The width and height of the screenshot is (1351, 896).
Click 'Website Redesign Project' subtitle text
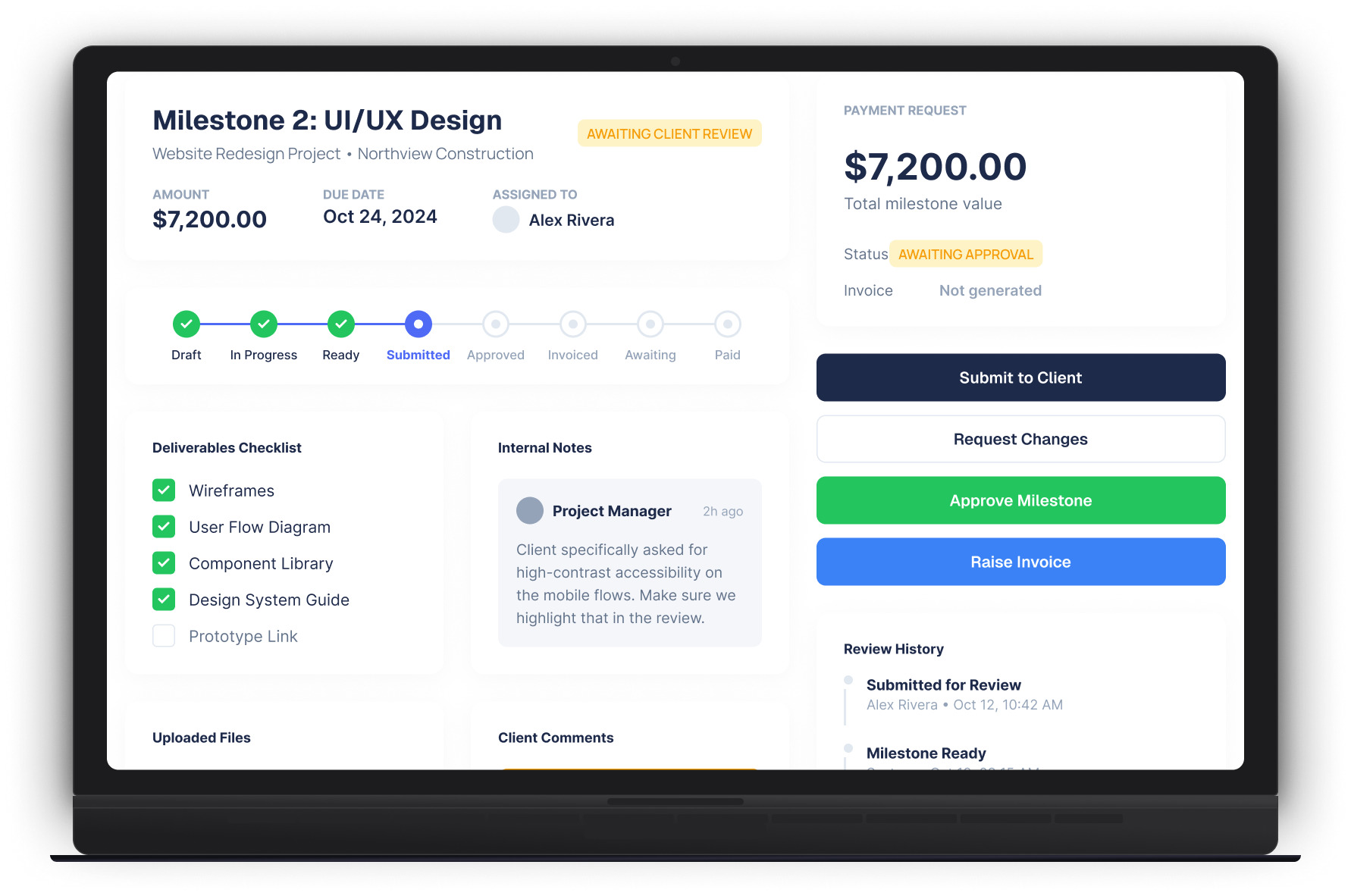tap(246, 154)
